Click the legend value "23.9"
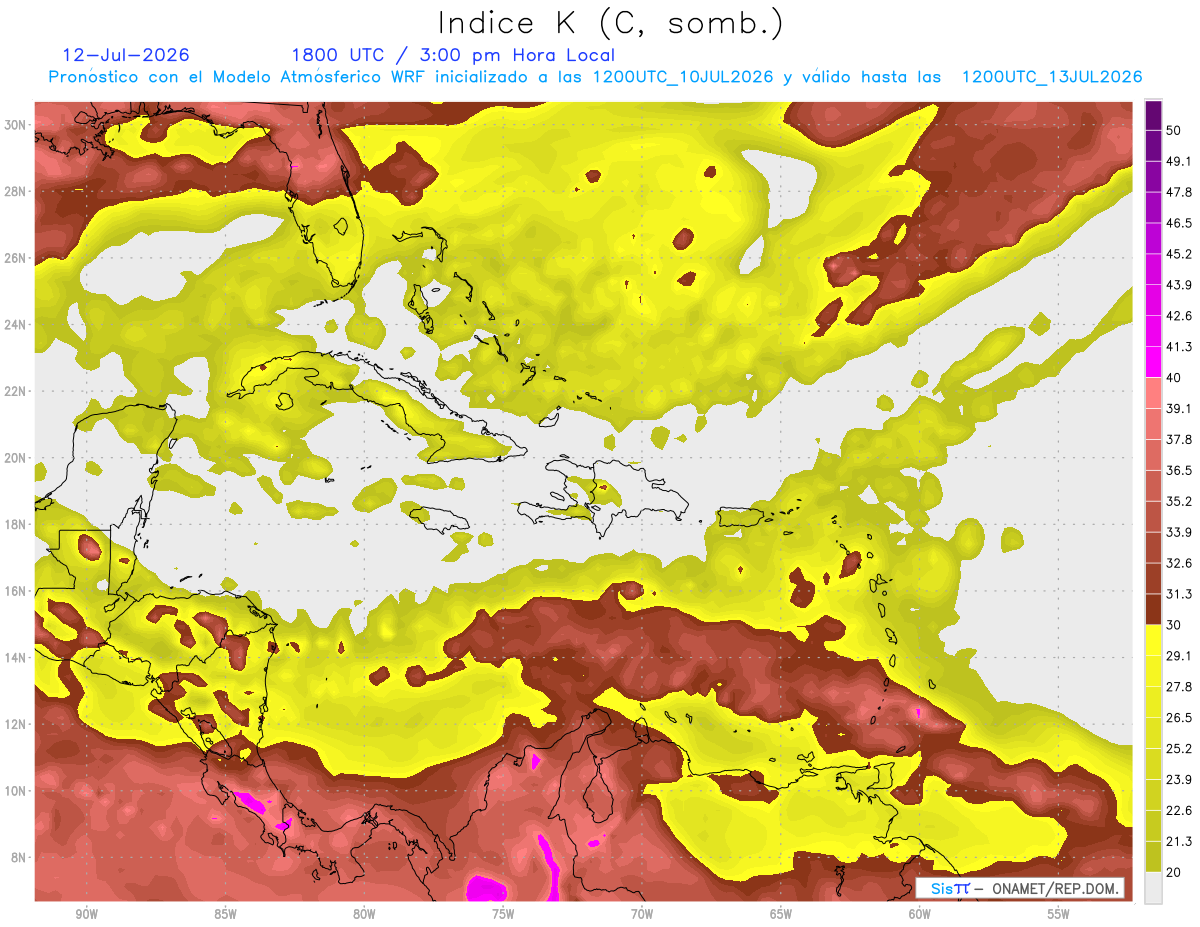 1178,779
